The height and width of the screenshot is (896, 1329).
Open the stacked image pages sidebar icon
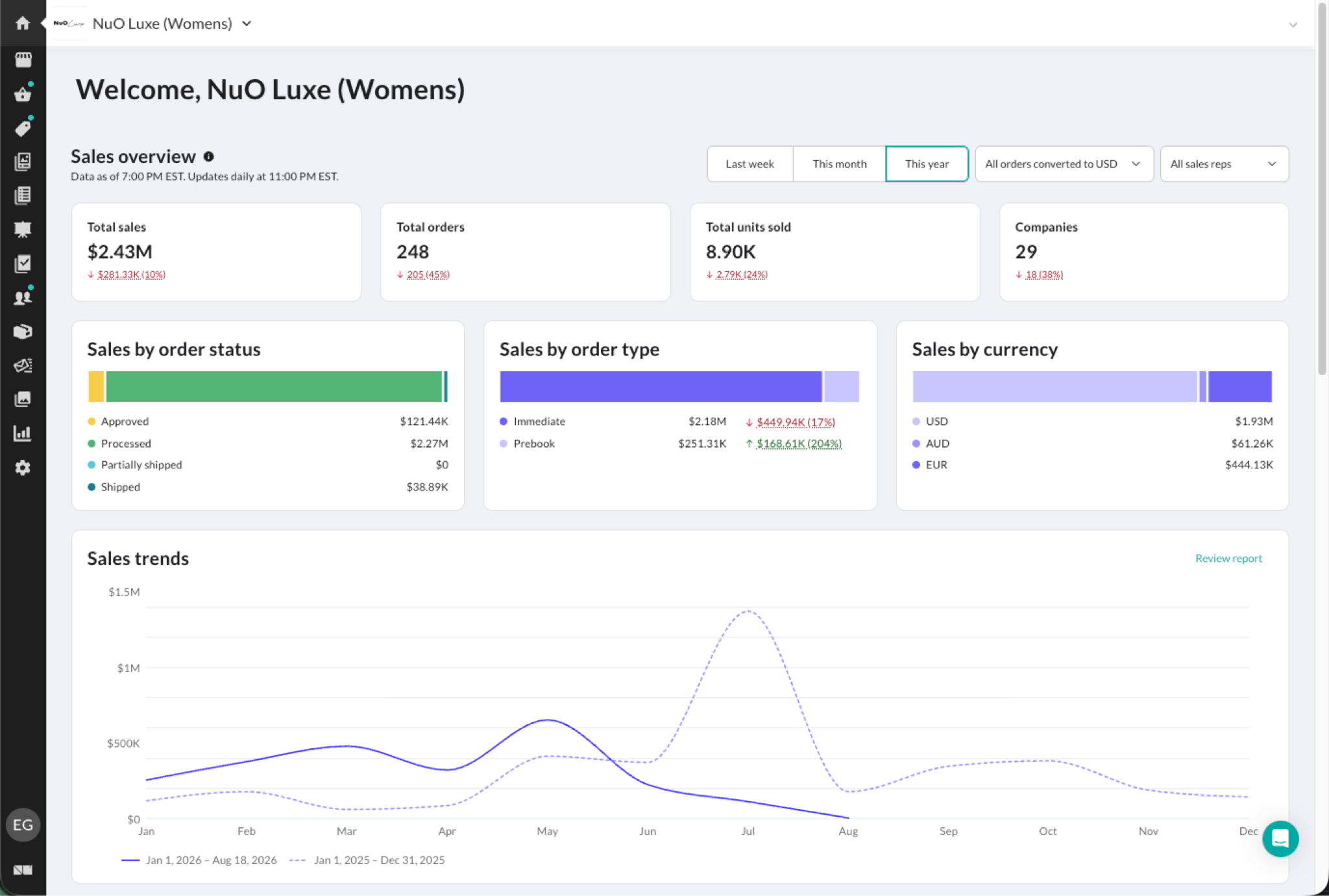click(23, 162)
